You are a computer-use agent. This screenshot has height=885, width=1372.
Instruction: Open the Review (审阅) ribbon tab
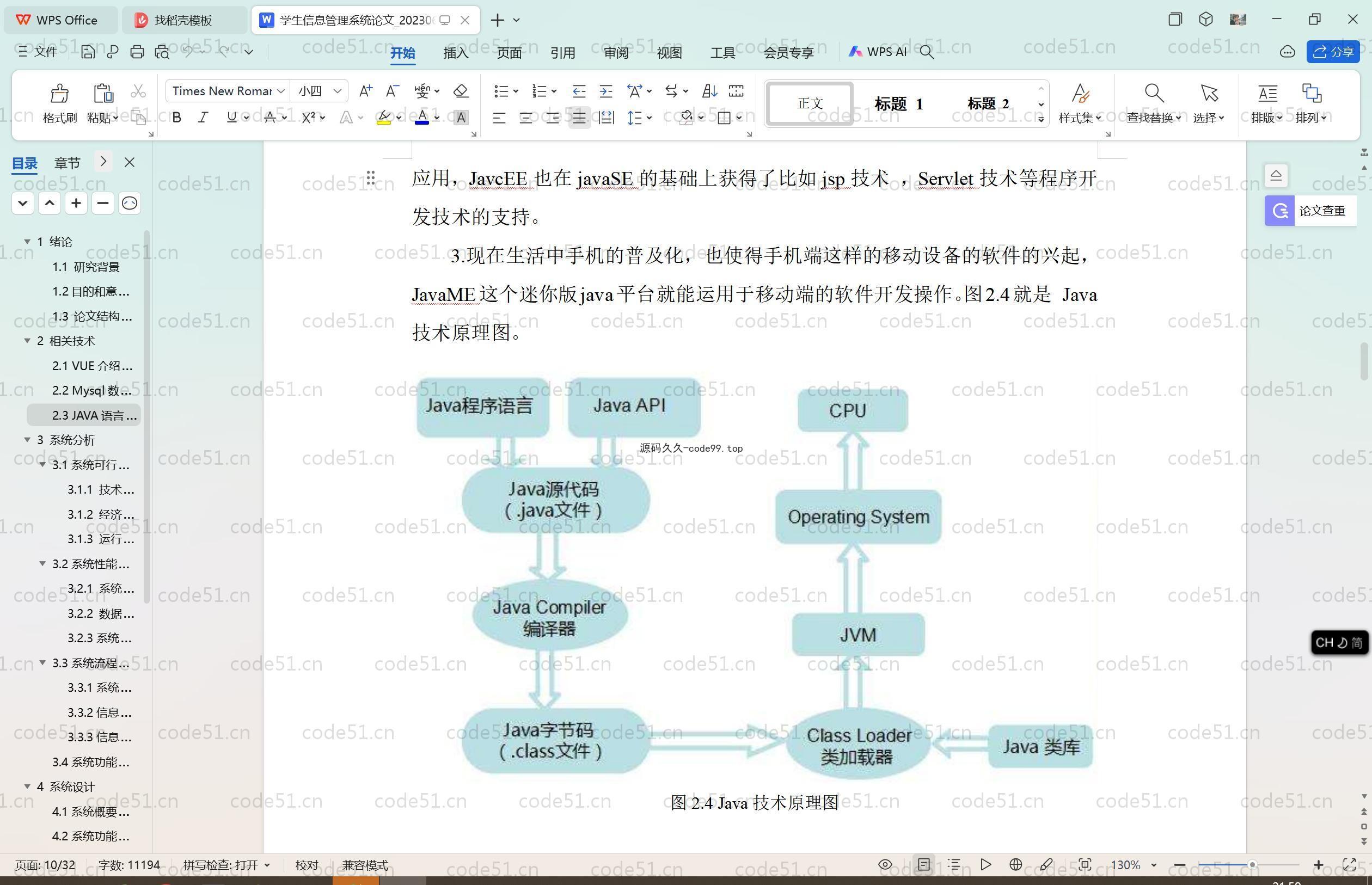pos(616,53)
